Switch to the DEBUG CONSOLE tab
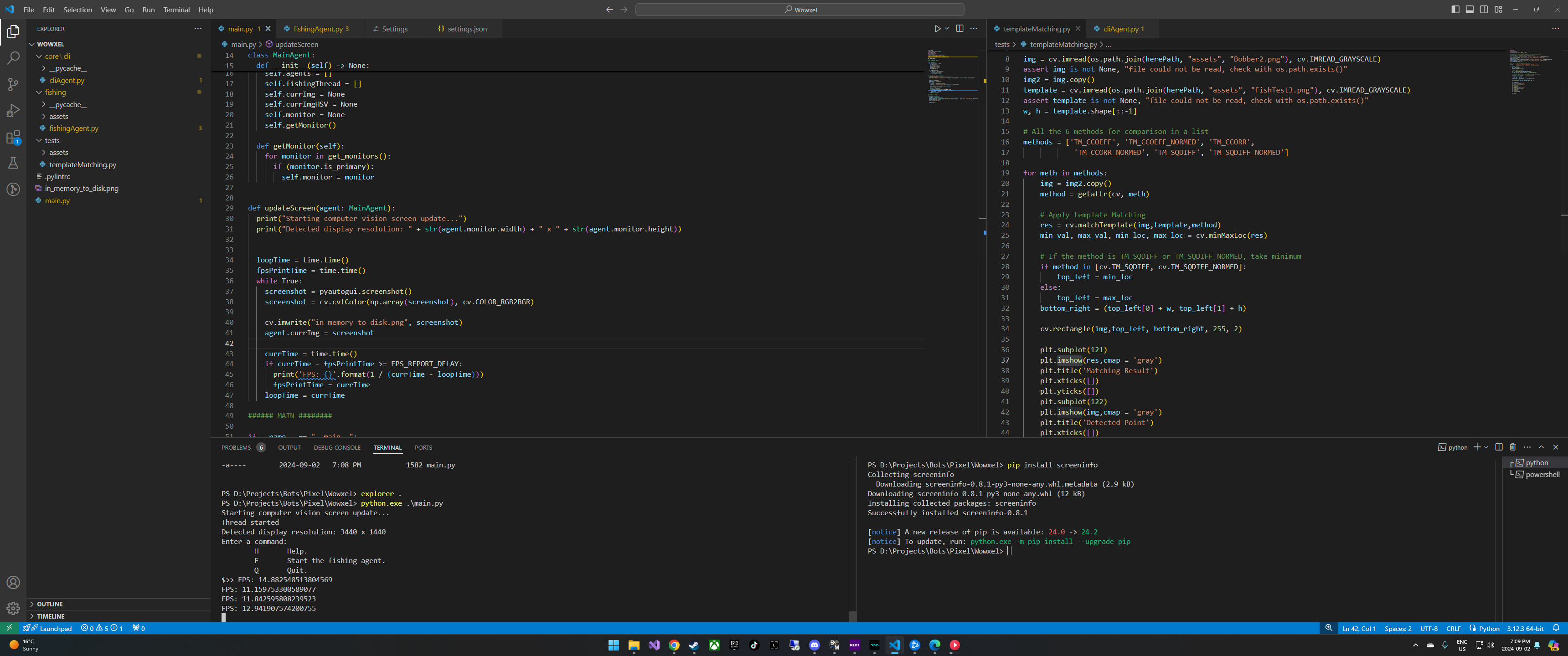The height and width of the screenshot is (656, 1568). [x=336, y=448]
